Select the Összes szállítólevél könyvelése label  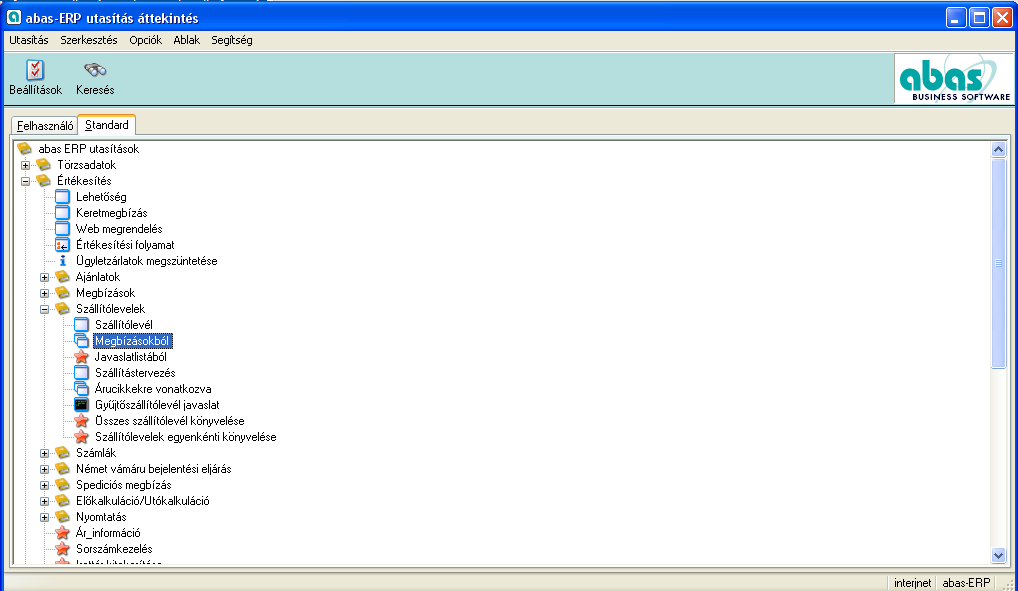(169, 421)
